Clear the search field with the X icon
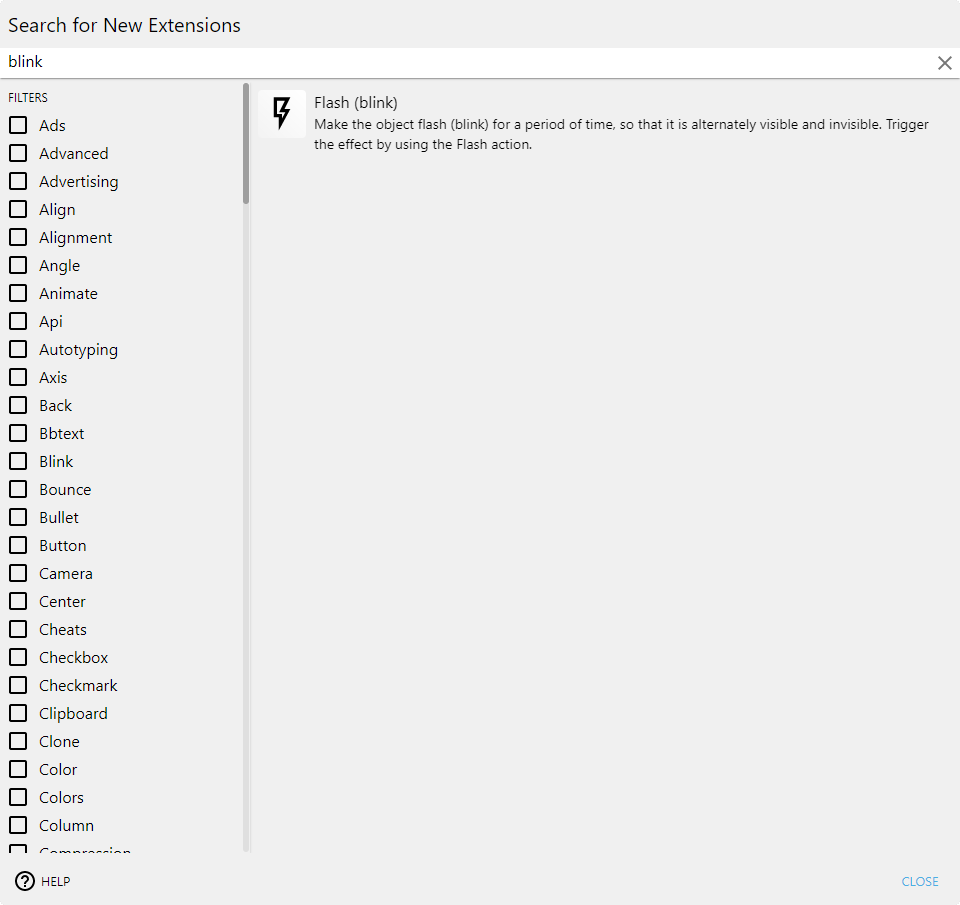The height and width of the screenshot is (905, 960). pos(944,63)
